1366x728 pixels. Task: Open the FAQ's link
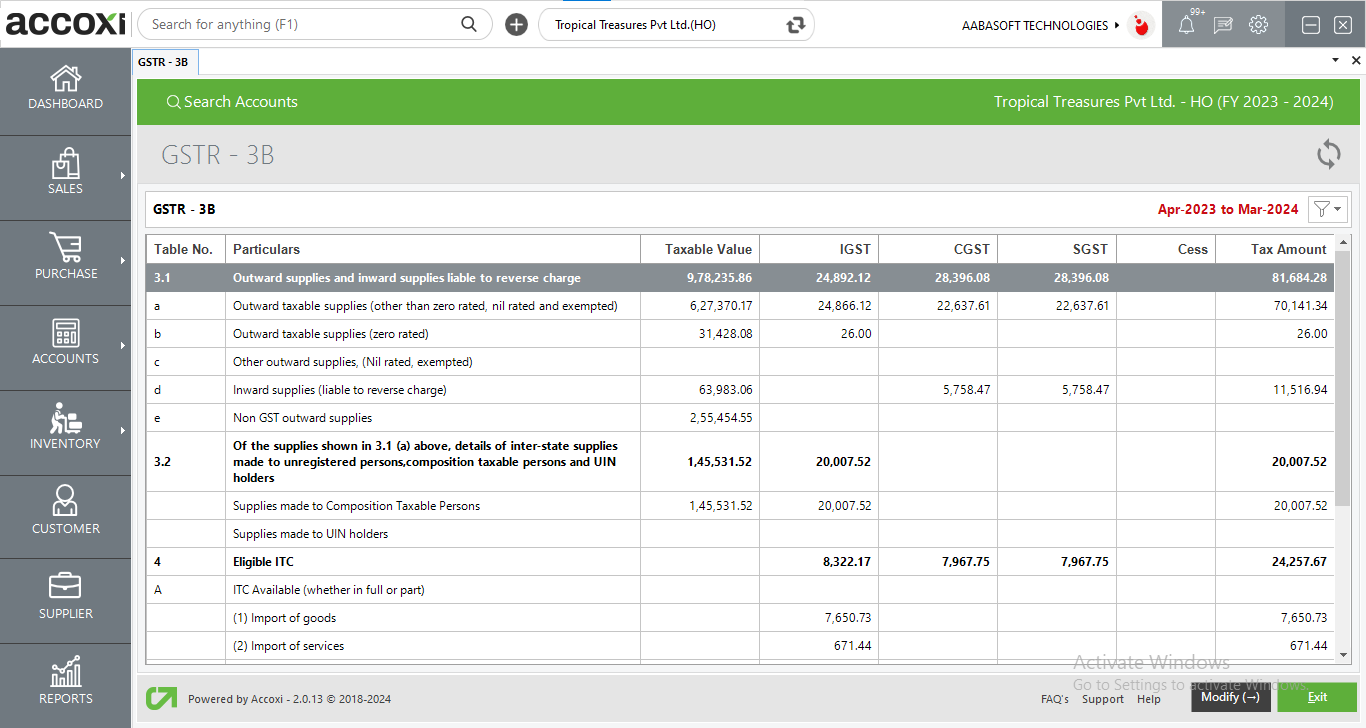click(x=1054, y=699)
